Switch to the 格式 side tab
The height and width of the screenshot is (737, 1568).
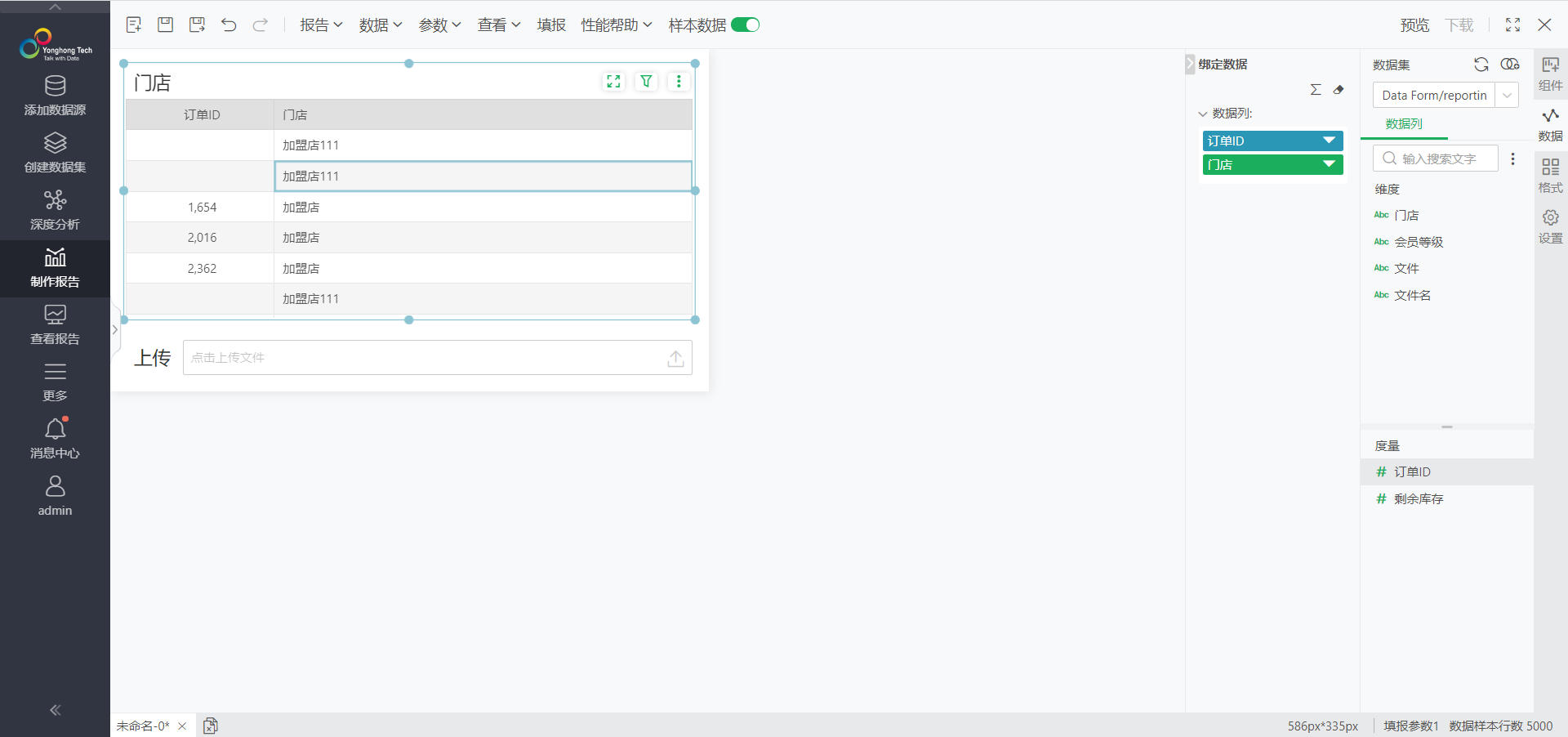[1550, 176]
